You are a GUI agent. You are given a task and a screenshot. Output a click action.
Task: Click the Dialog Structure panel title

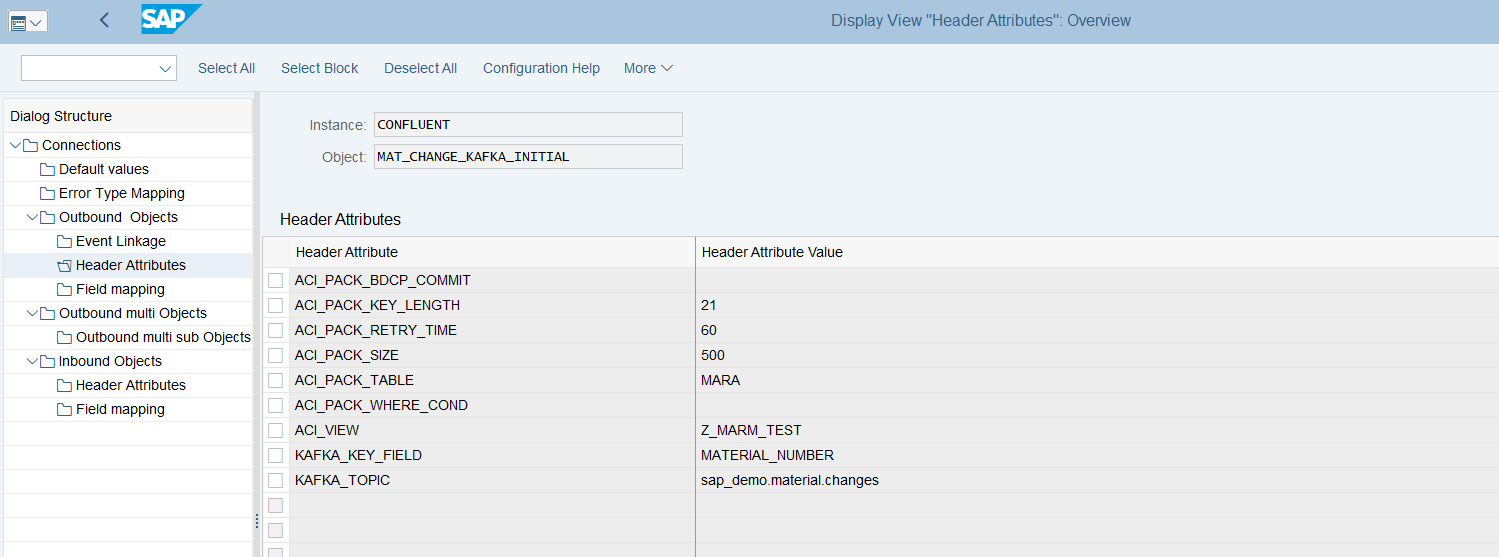pyautogui.click(x=61, y=116)
